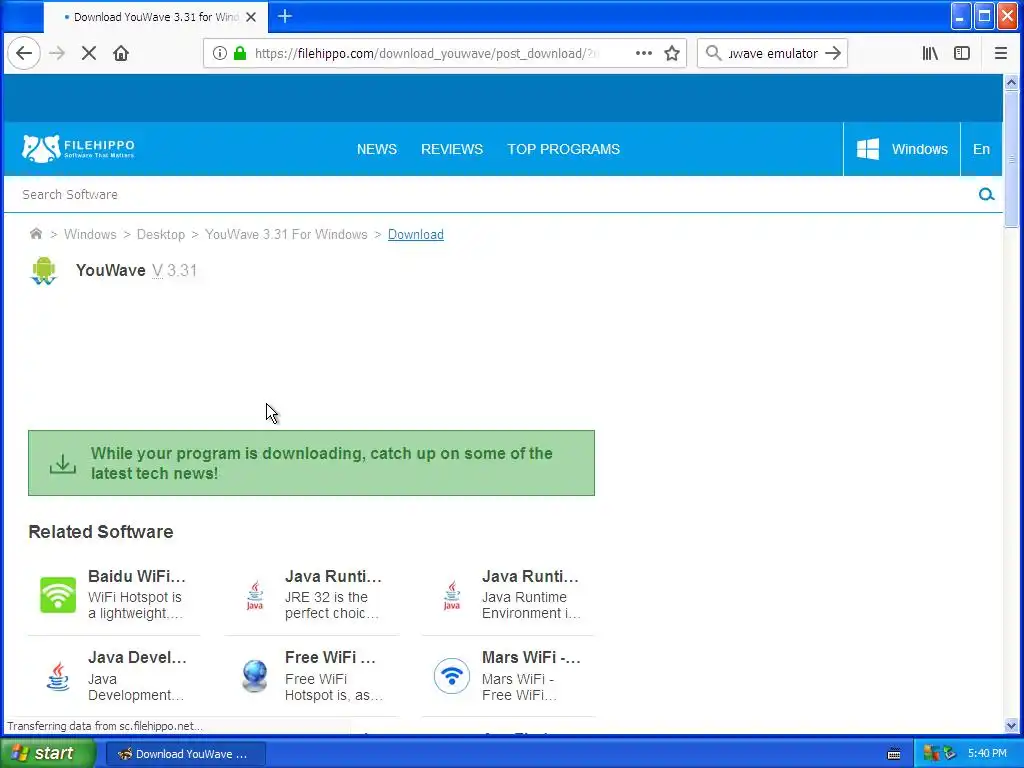The height and width of the screenshot is (768, 1024).
Task: Click the scrollbar down arrow
Action: [x=1011, y=725]
